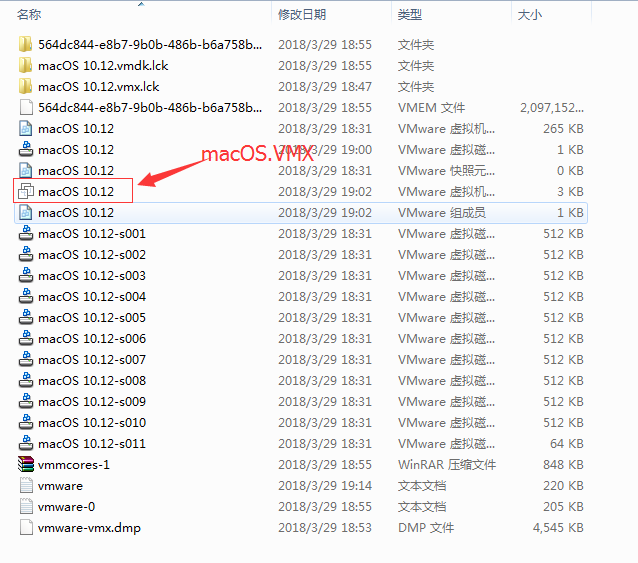
Task: Click disk icon of macOS 10.12-s008
Action: (x=26, y=380)
